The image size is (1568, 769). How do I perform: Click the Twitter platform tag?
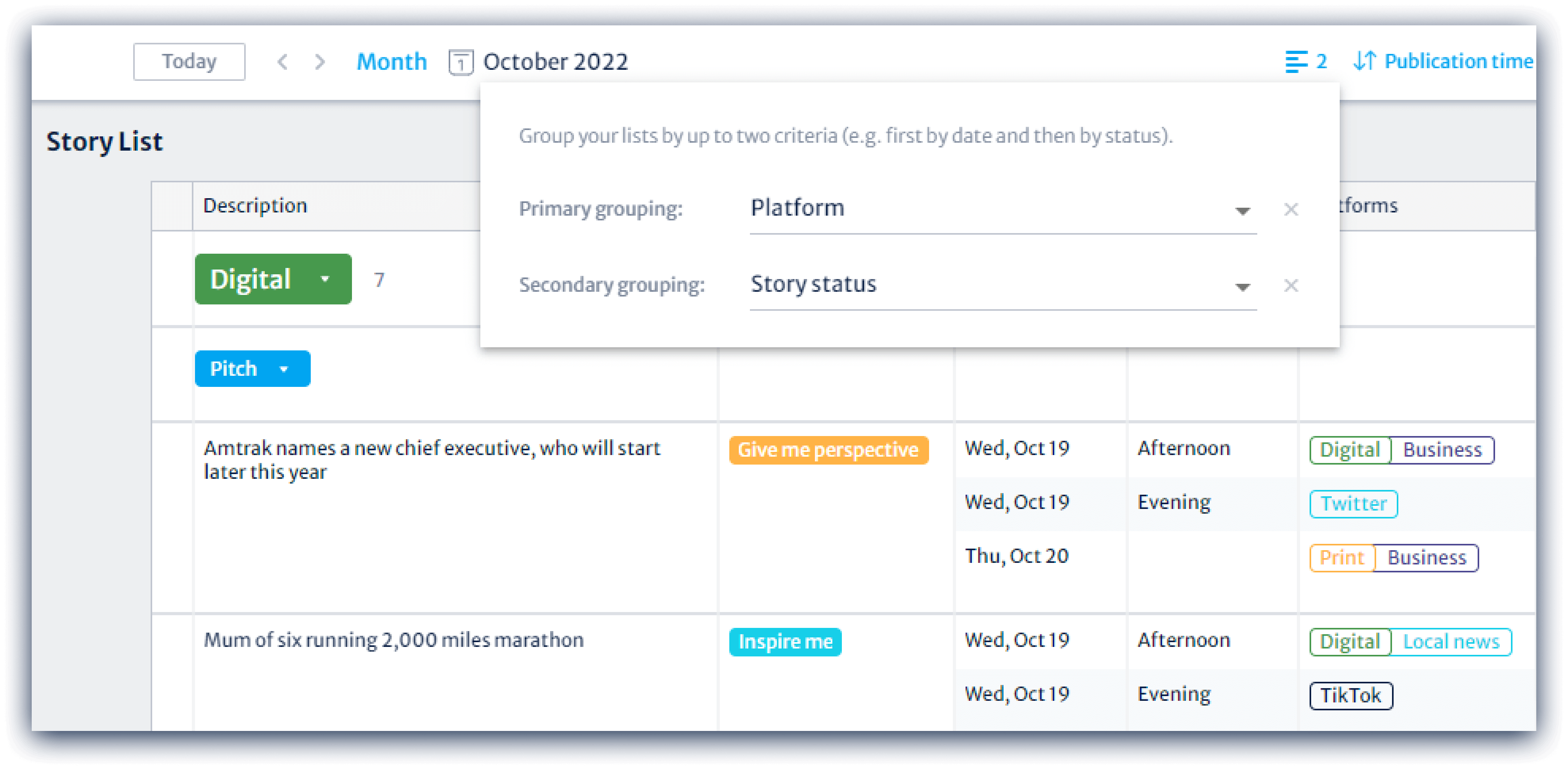coord(1352,503)
